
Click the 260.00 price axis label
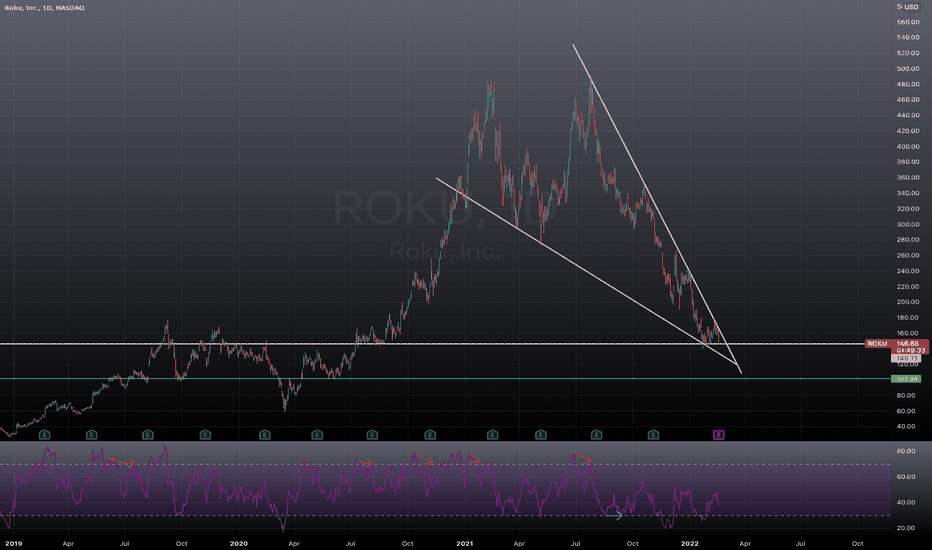(x=908, y=255)
